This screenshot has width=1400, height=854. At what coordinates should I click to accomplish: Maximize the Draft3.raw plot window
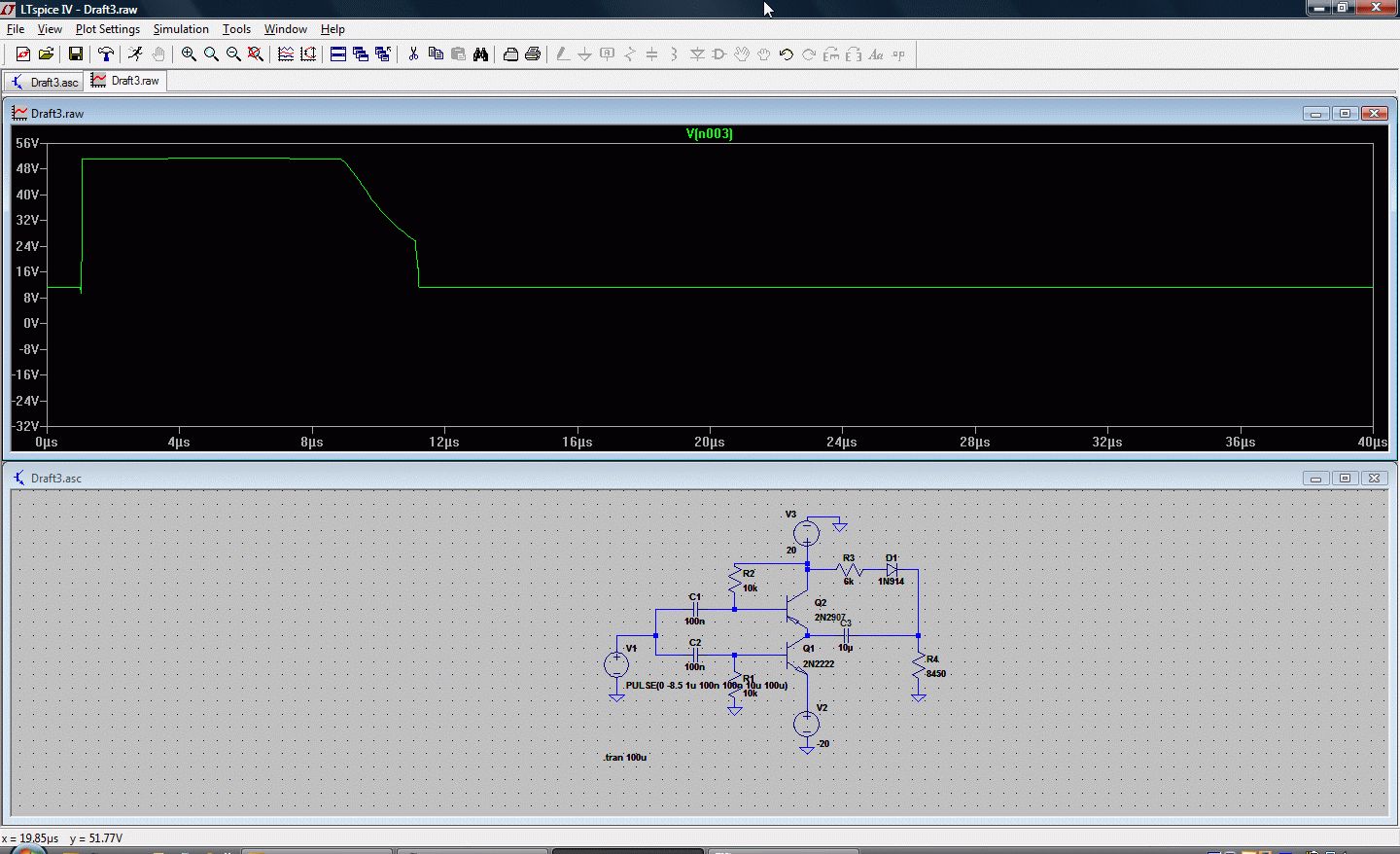(x=1345, y=114)
